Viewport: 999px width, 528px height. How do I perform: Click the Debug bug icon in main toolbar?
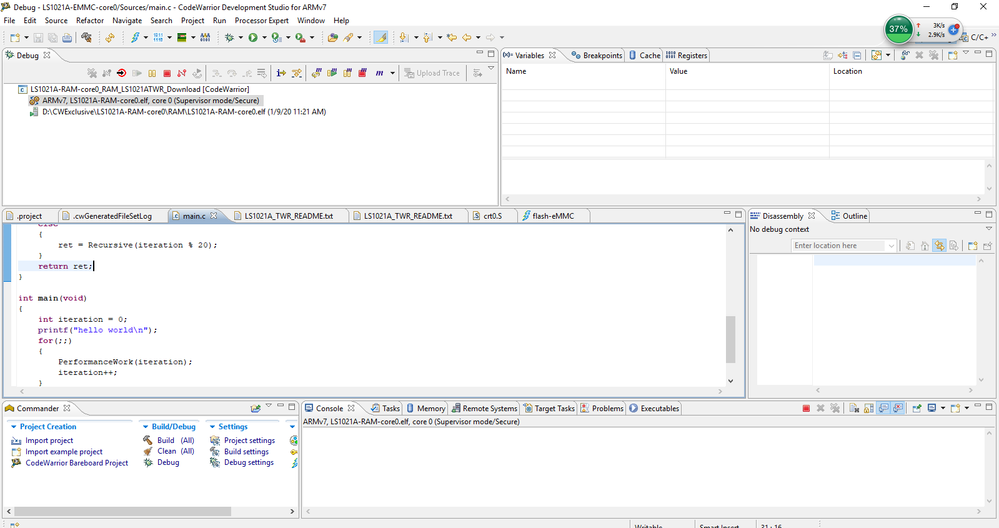(x=229, y=38)
